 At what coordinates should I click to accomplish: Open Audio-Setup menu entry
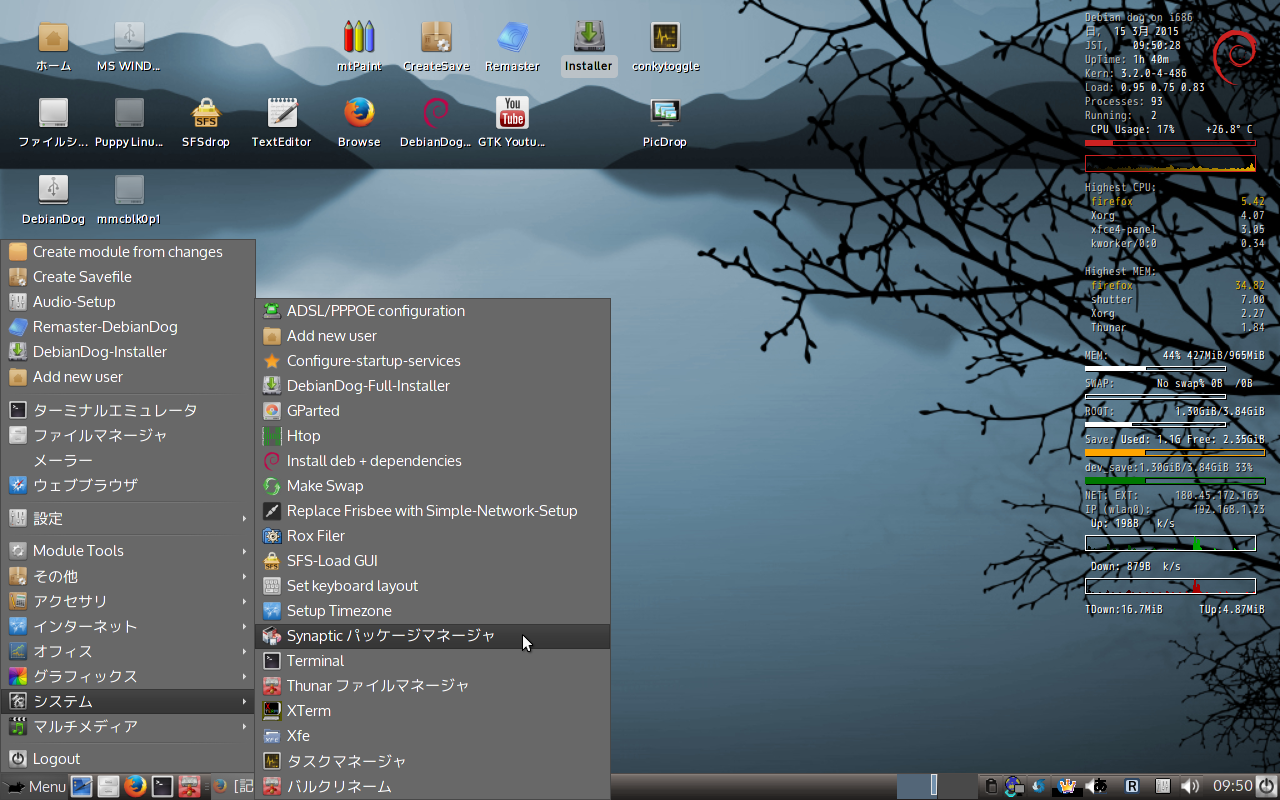point(128,302)
